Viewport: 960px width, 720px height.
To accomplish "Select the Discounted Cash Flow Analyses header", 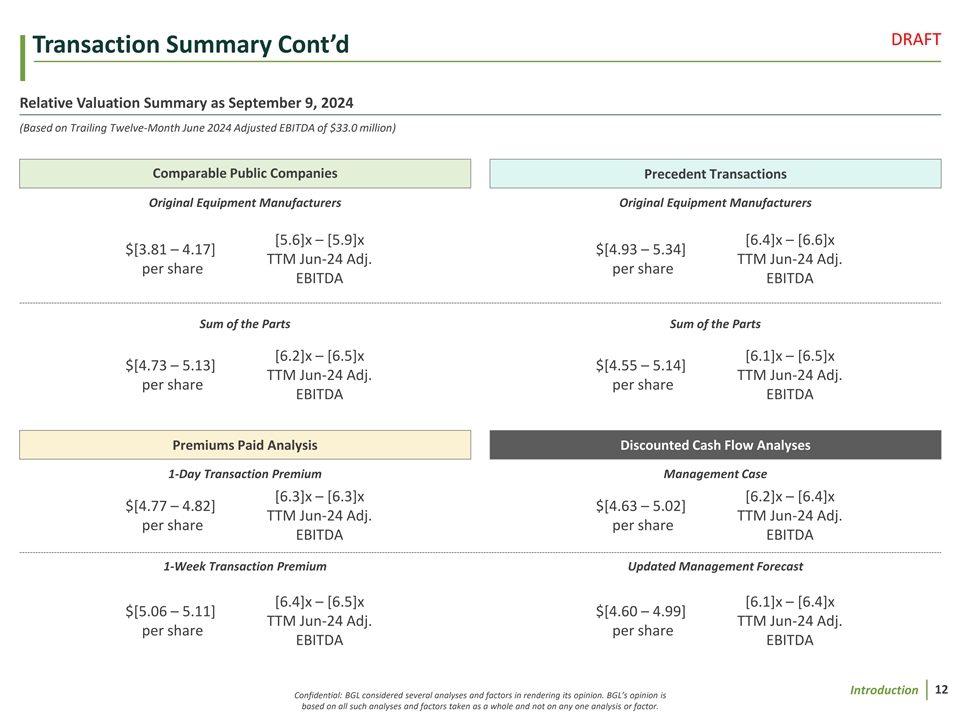I will tap(715, 445).
